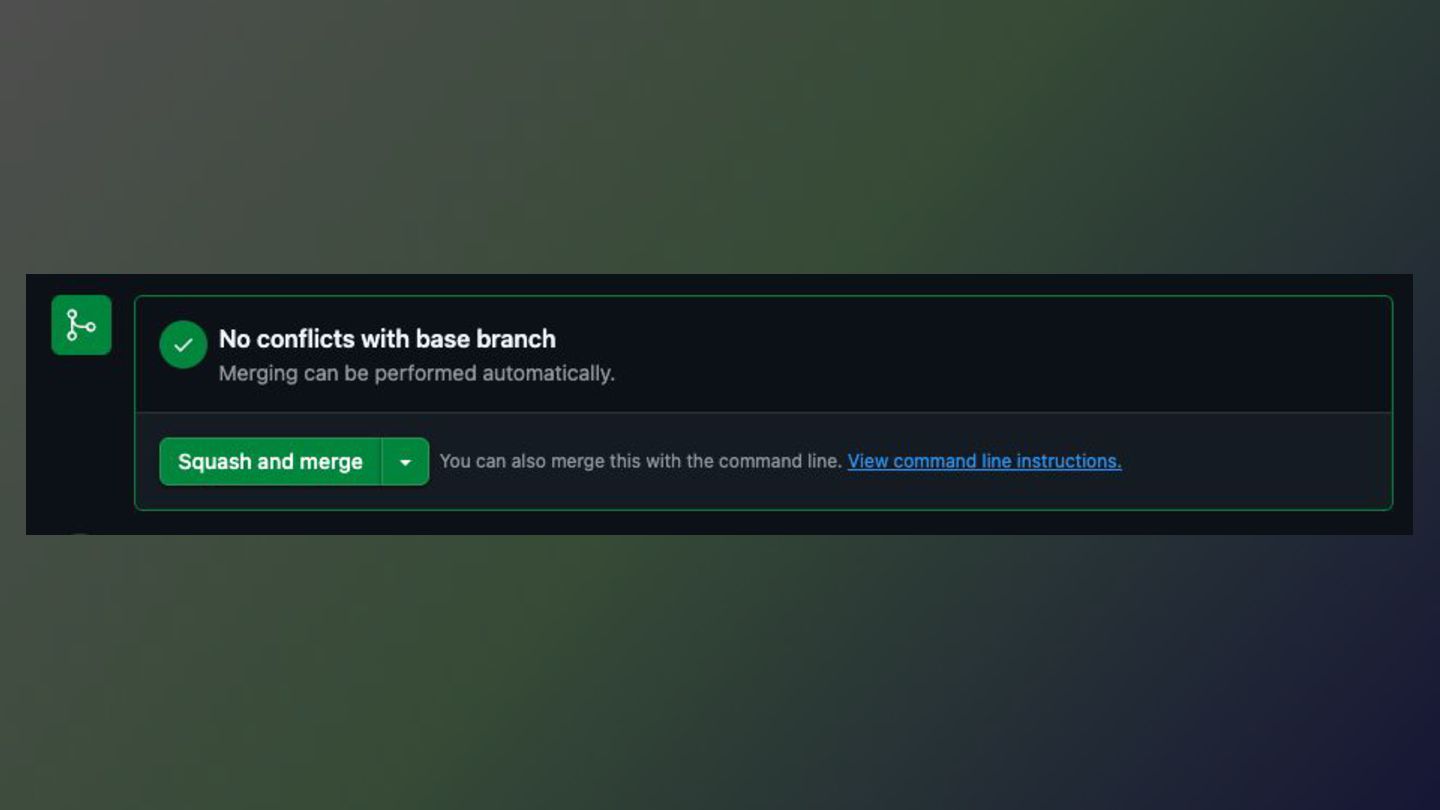Click the word 'Squash' on the green button

click(x=214, y=462)
